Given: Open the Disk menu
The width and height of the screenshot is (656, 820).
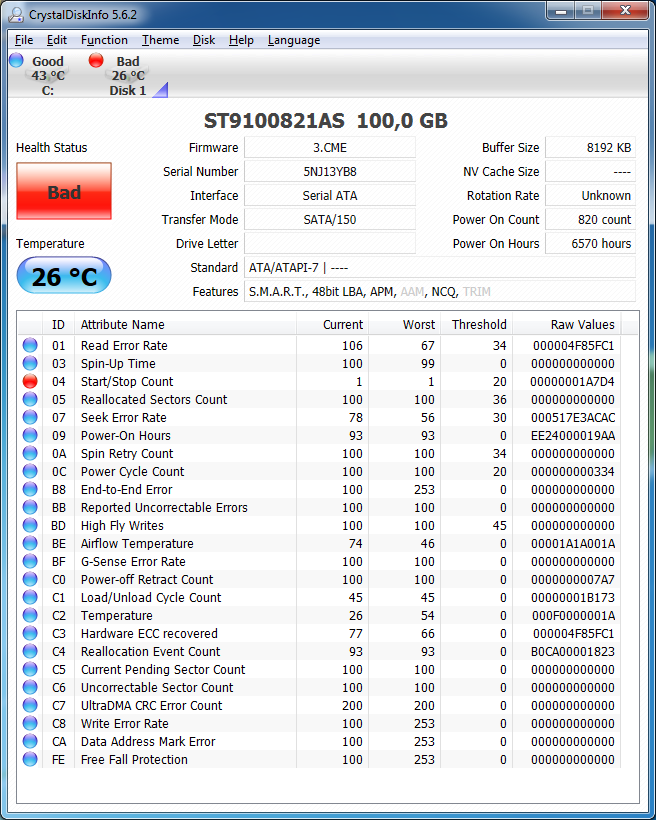Looking at the screenshot, I should (x=203, y=40).
